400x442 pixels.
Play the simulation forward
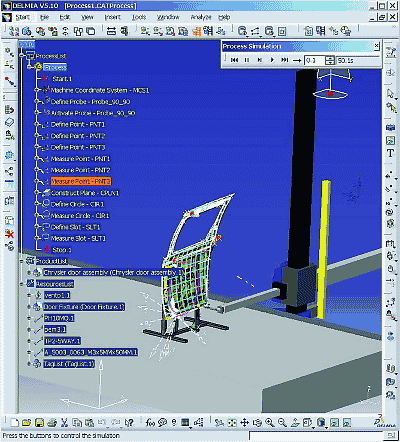(272, 60)
